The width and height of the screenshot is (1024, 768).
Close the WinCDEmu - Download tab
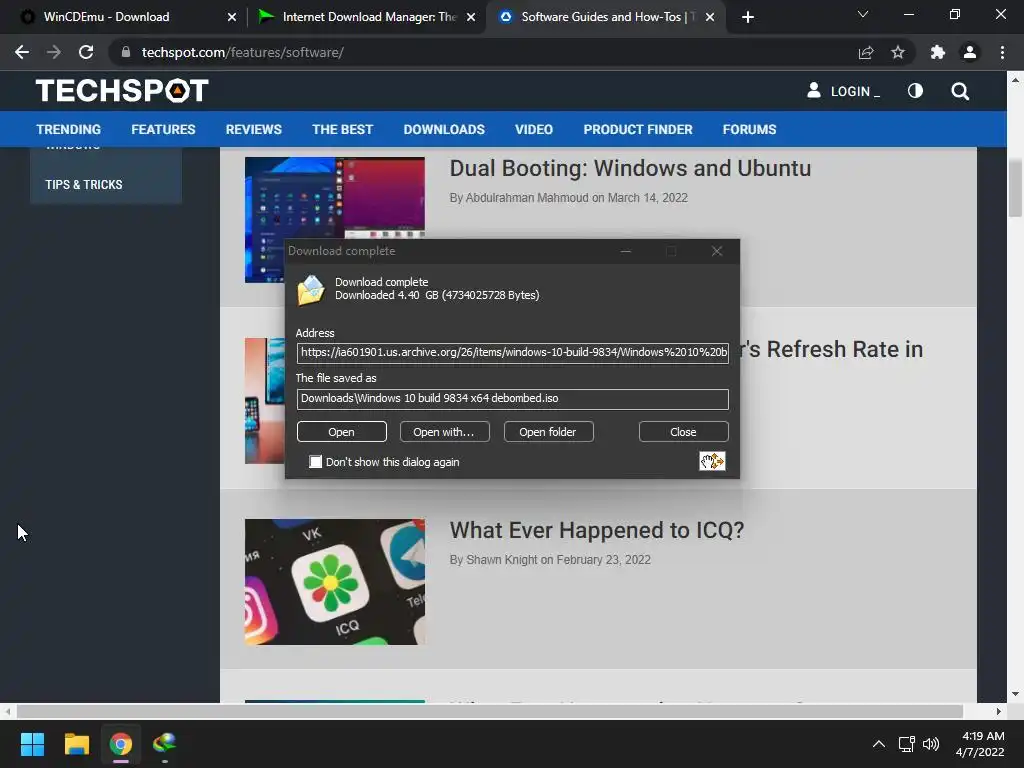click(x=232, y=17)
